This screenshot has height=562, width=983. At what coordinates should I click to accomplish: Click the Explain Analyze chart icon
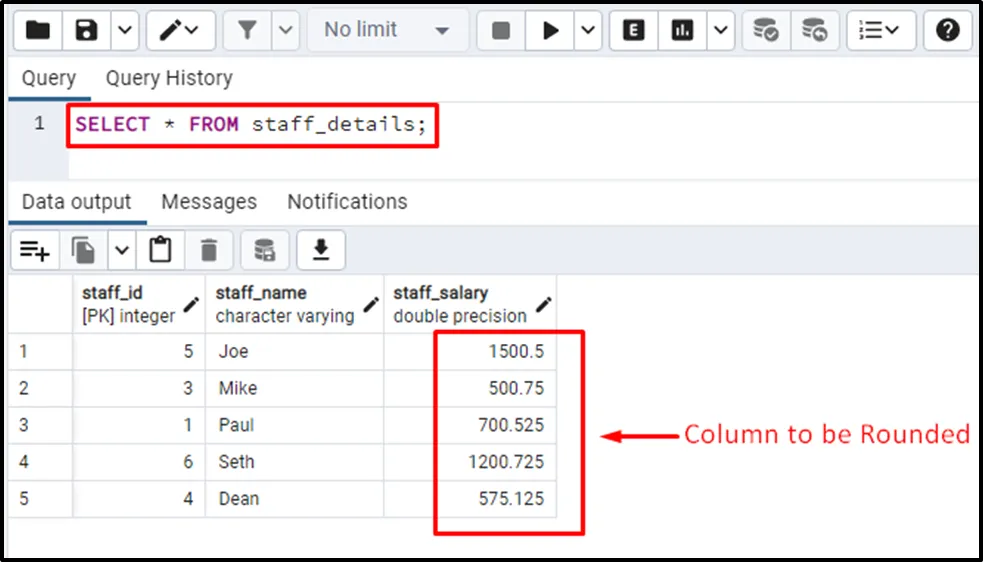683,31
